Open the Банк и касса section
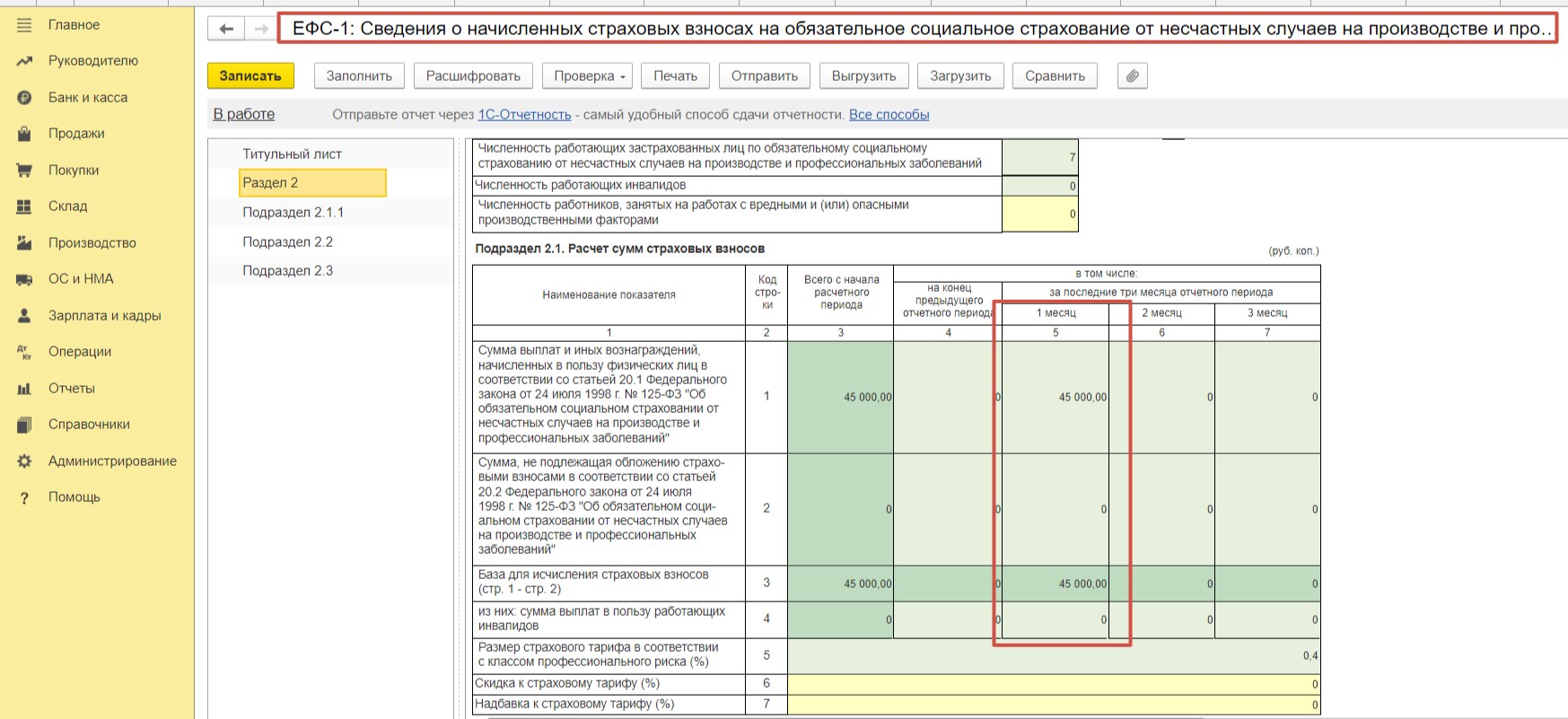Image resolution: width=1568 pixels, height=719 pixels. (88, 98)
